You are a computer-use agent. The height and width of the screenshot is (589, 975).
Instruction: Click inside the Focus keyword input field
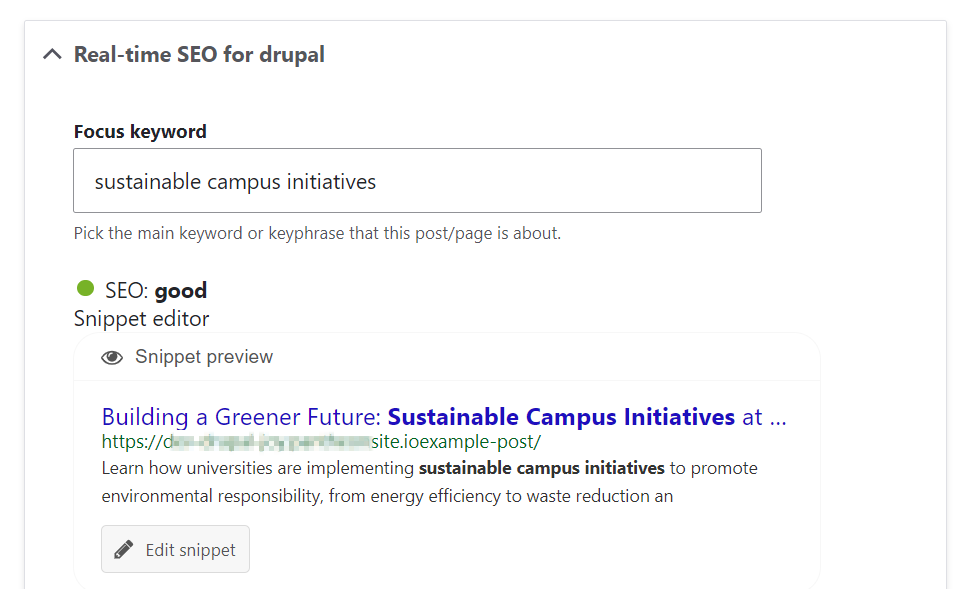[417, 181]
